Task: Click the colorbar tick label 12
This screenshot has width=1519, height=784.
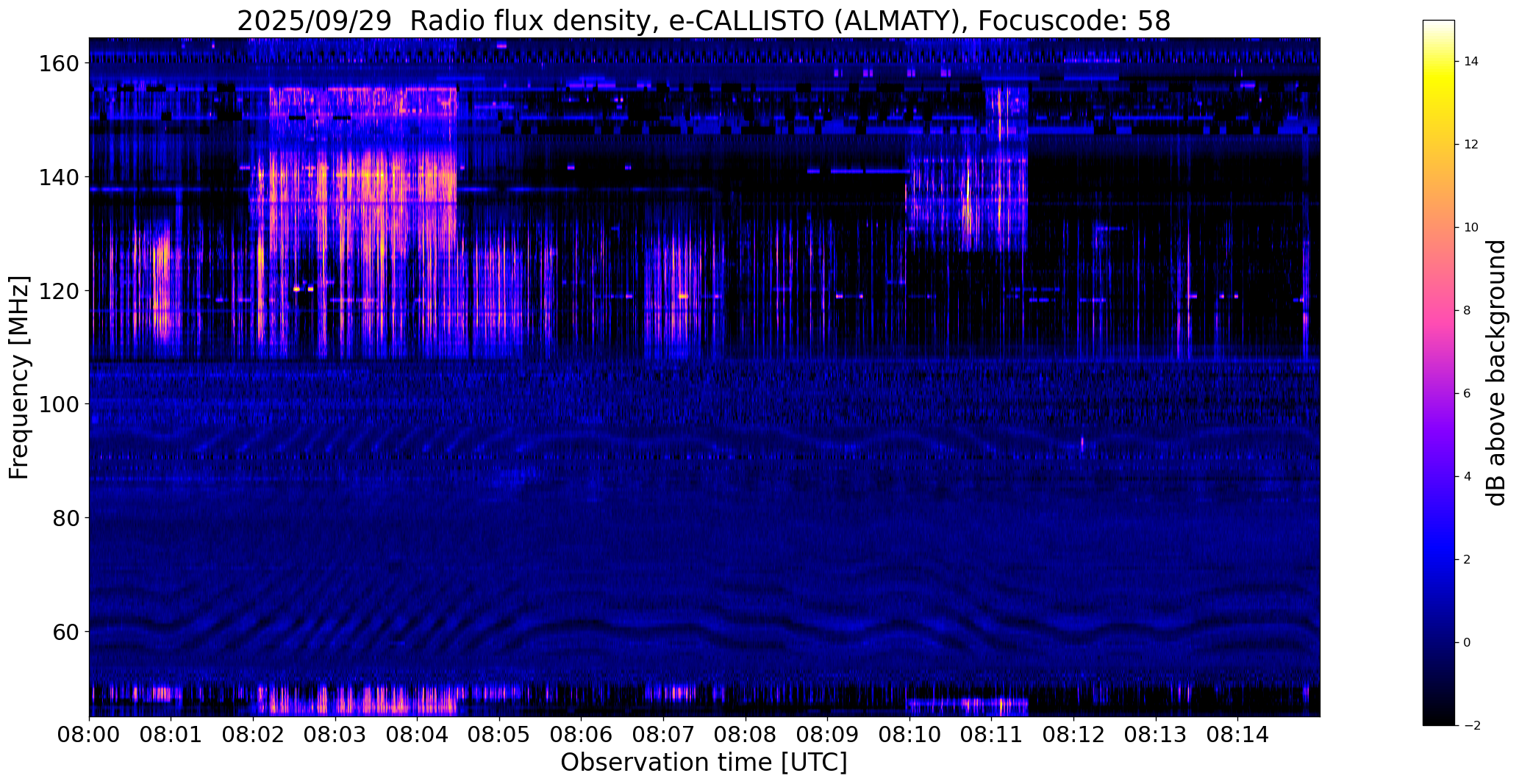Action: click(1471, 145)
